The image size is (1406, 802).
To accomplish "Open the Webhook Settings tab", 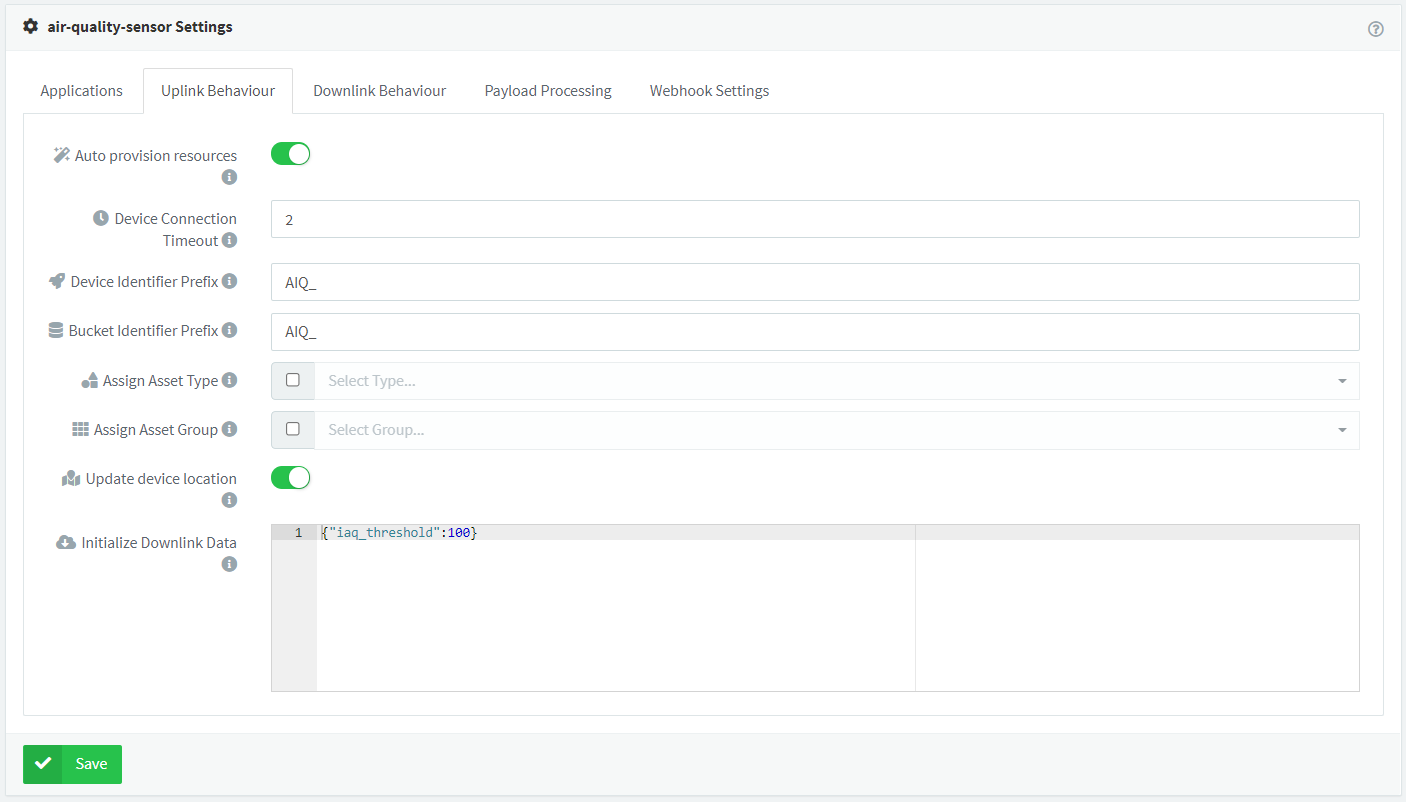I will [x=709, y=90].
